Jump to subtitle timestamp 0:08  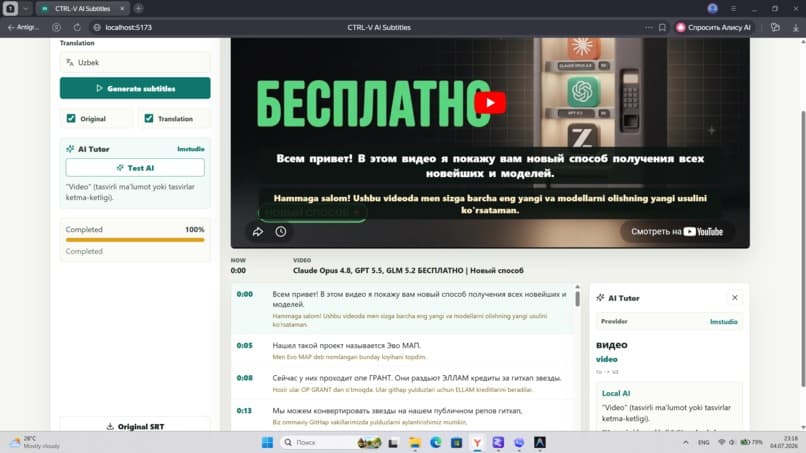tap(245, 377)
